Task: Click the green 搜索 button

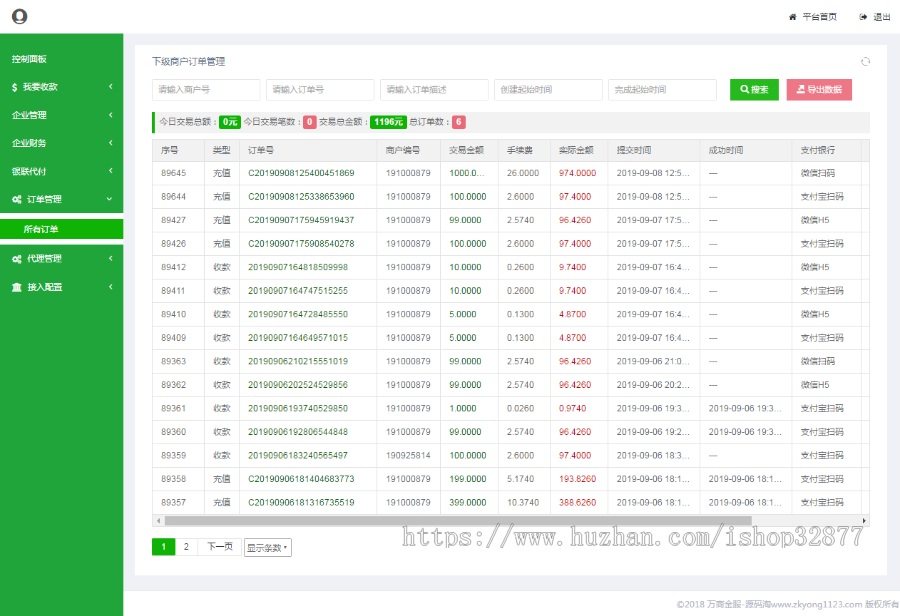Action: (754, 90)
